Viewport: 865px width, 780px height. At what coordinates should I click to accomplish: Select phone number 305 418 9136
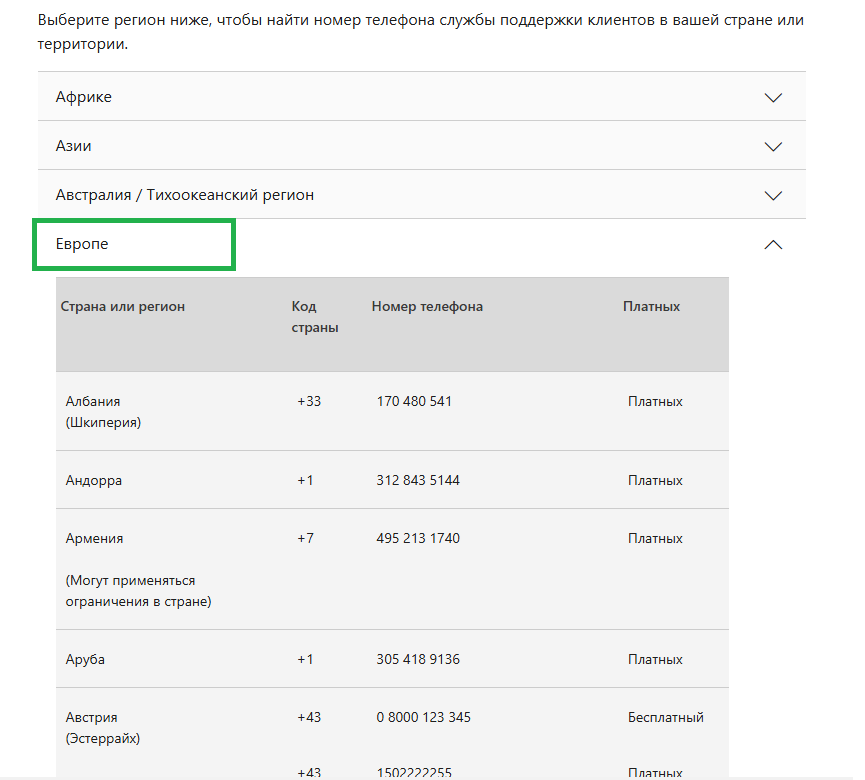[418, 659]
